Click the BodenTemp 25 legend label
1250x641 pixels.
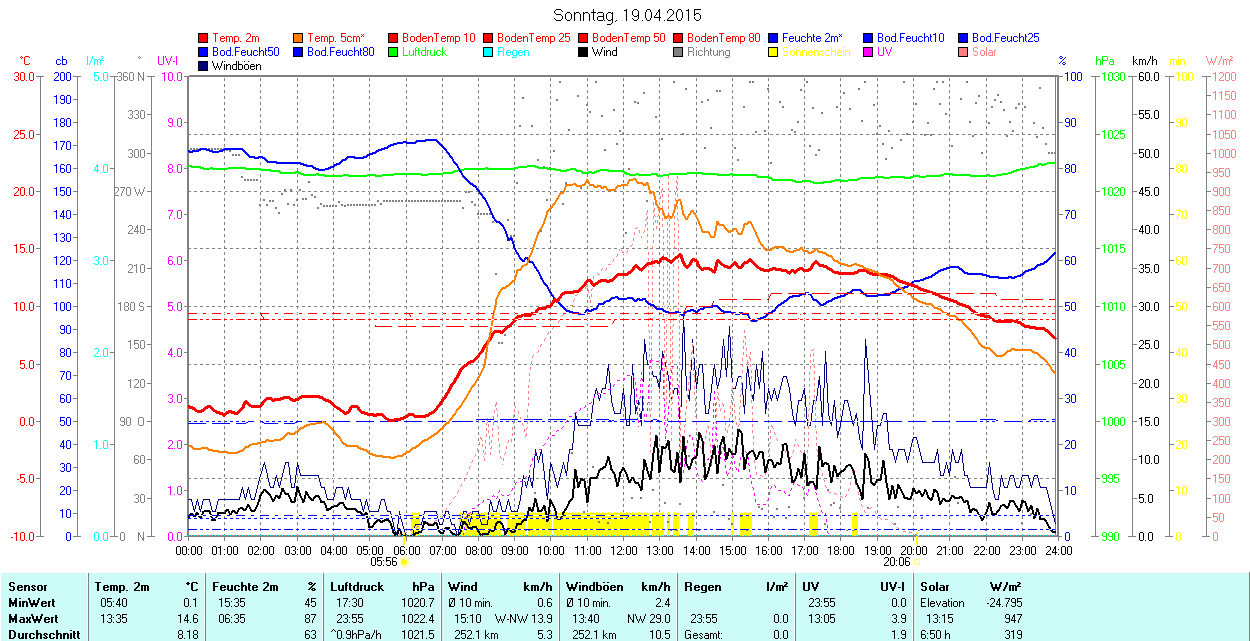tap(534, 38)
